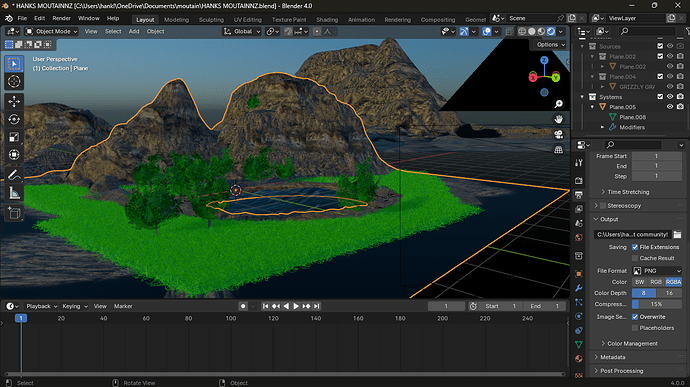Open the Render properties tab
This screenshot has height=387, width=690.
point(579,181)
